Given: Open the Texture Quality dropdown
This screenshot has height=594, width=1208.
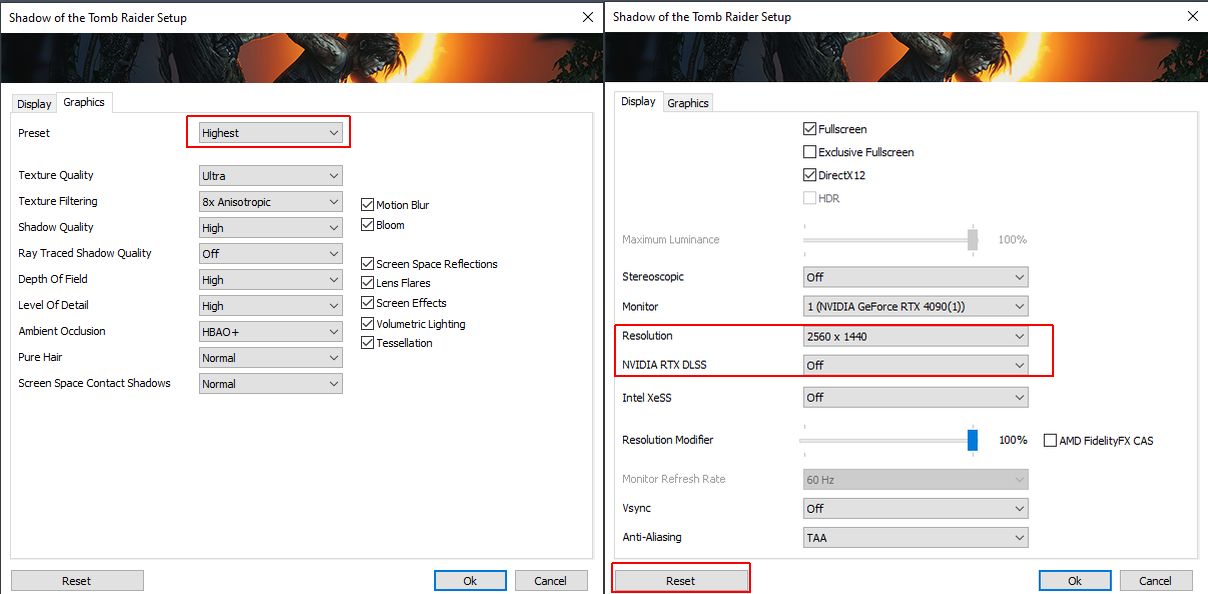Looking at the screenshot, I should click(x=270, y=175).
